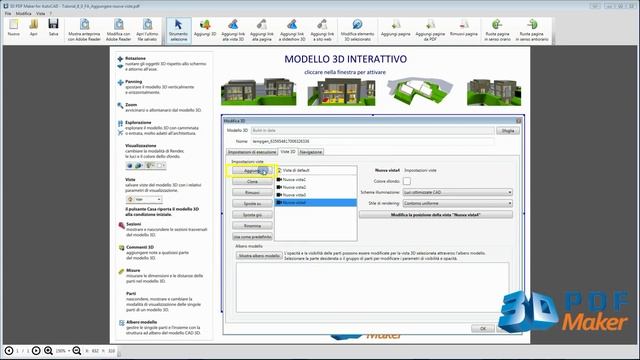This screenshot has width=640, height=360.
Task: Open the Vista menu
Action: (40, 13)
